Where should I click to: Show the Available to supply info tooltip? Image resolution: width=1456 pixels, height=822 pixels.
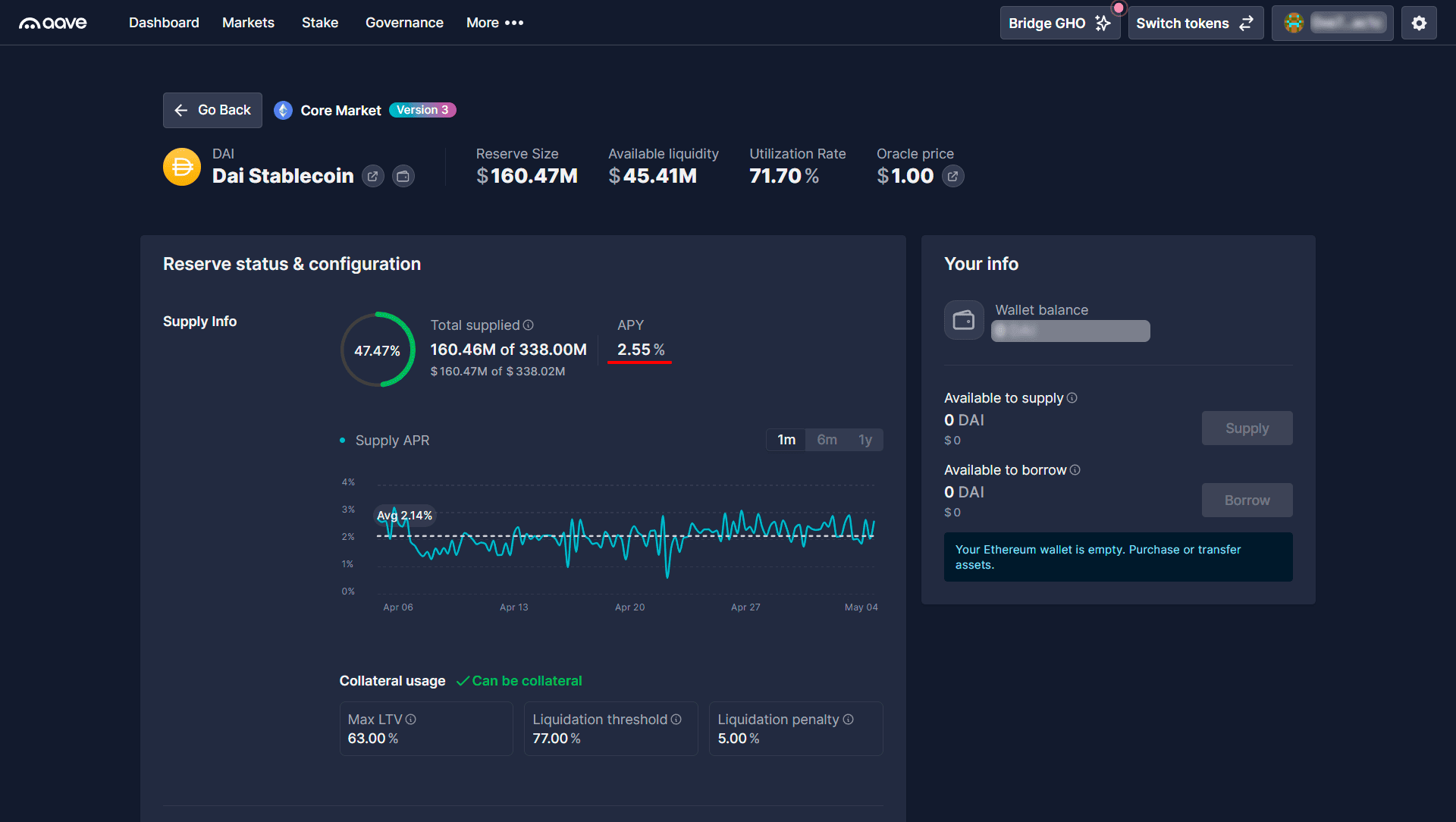pyautogui.click(x=1072, y=398)
